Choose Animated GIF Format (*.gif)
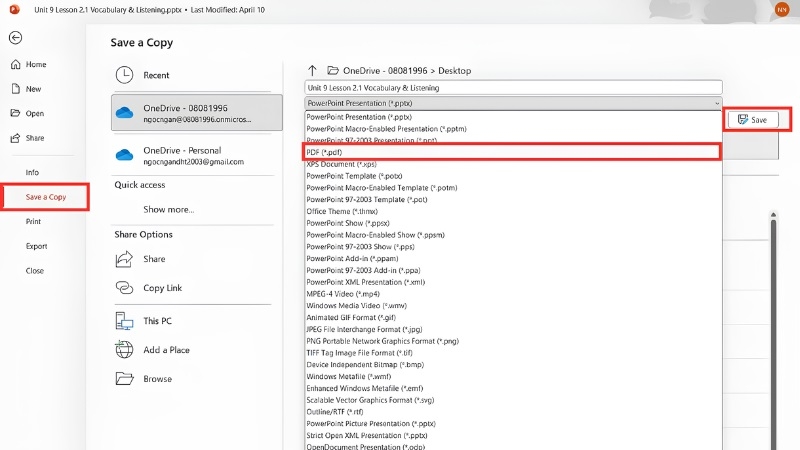 (513, 317)
